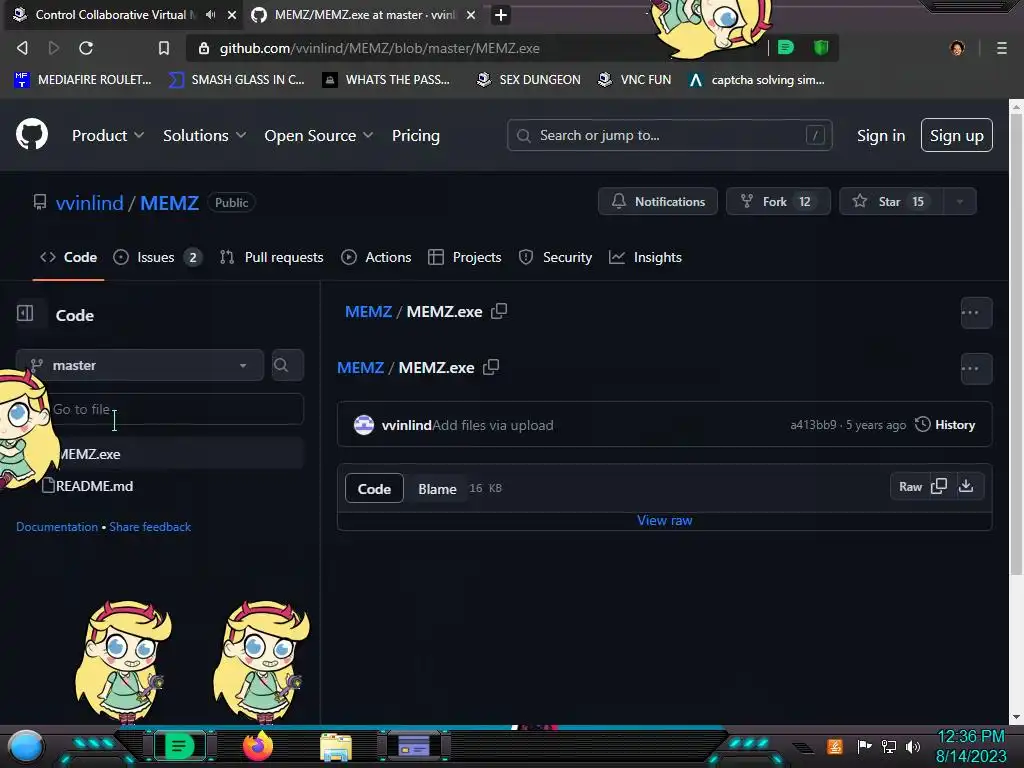This screenshot has width=1024, height=768.
Task: Go back with browser back arrow
Action: [22, 48]
